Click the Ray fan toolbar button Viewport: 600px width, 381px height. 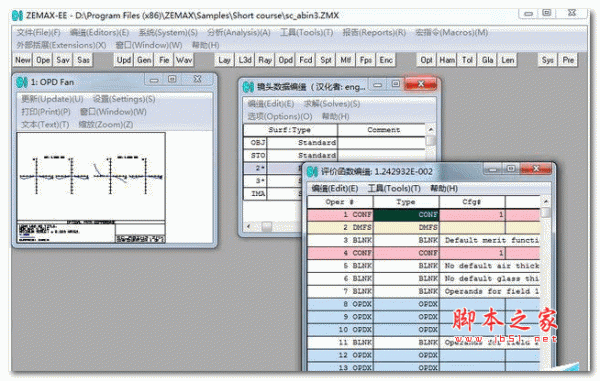click(x=265, y=60)
